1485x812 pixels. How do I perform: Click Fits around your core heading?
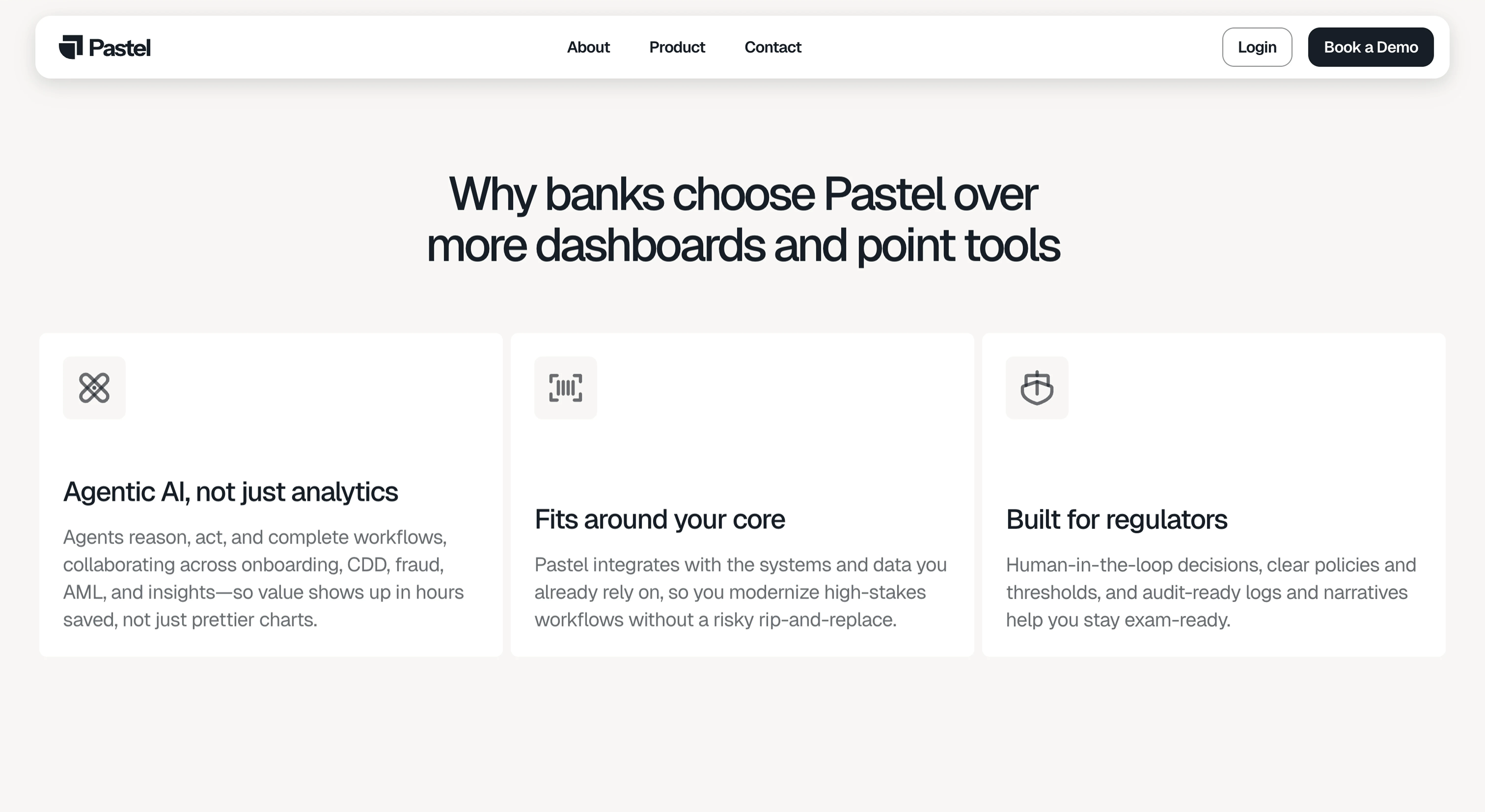pos(659,519)
